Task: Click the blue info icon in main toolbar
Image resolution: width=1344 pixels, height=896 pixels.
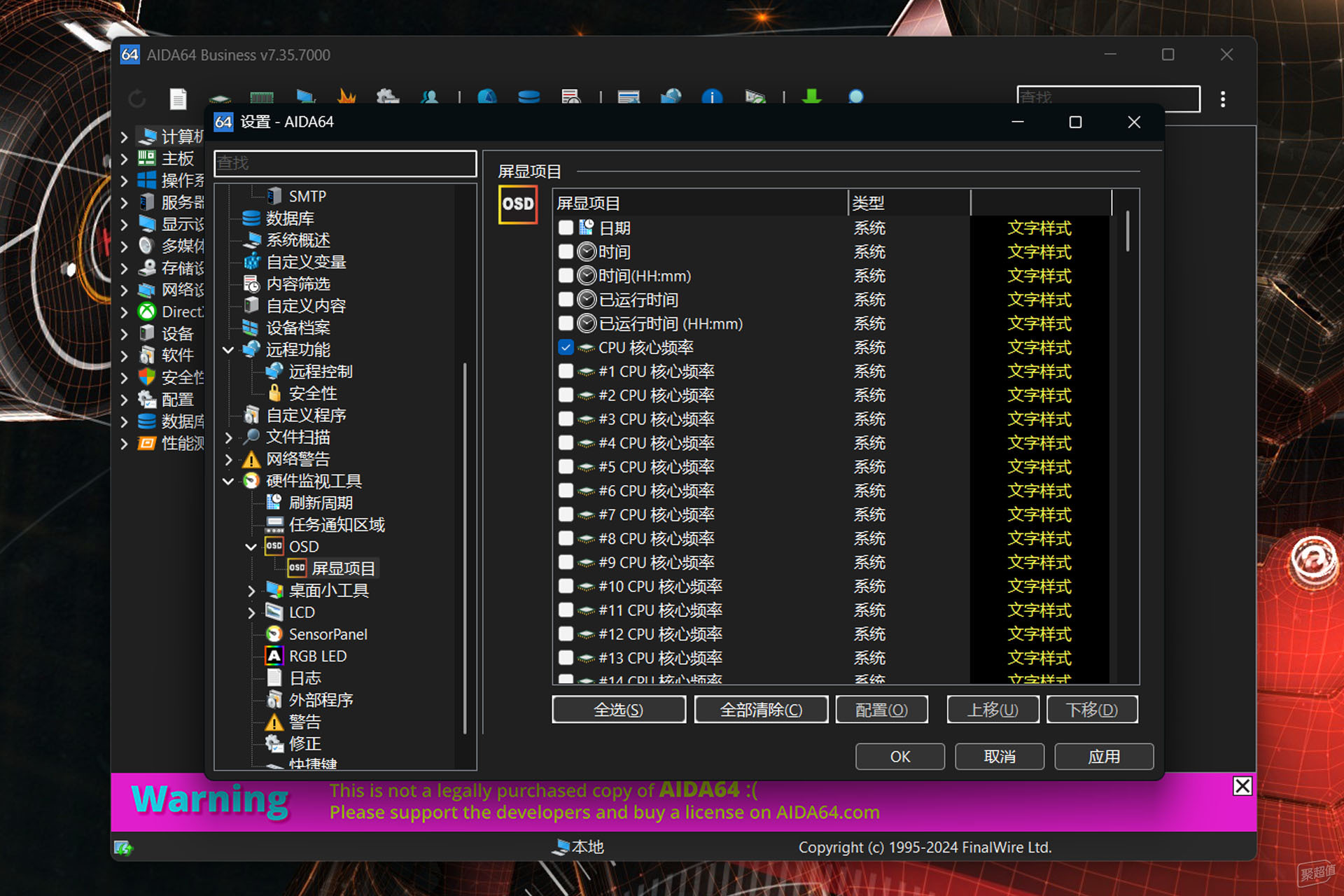Action: pos(712,97)
